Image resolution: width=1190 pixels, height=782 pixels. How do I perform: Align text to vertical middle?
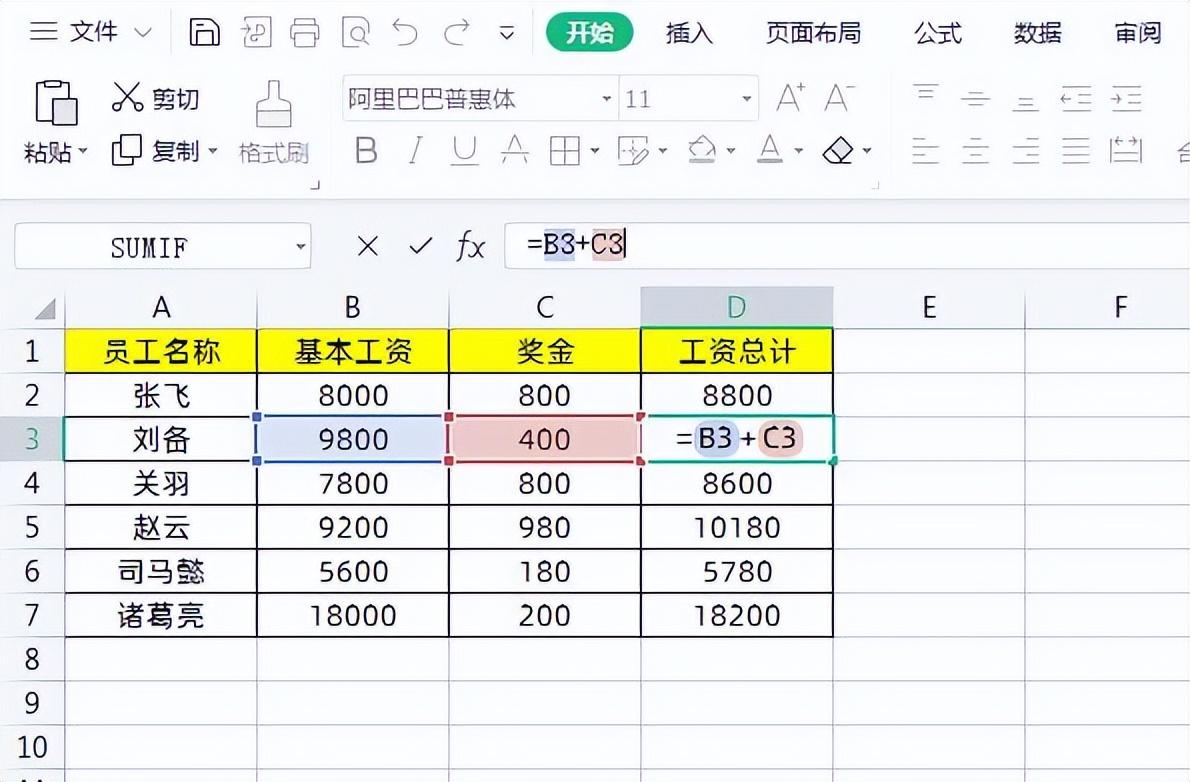[x=975, y=98]
